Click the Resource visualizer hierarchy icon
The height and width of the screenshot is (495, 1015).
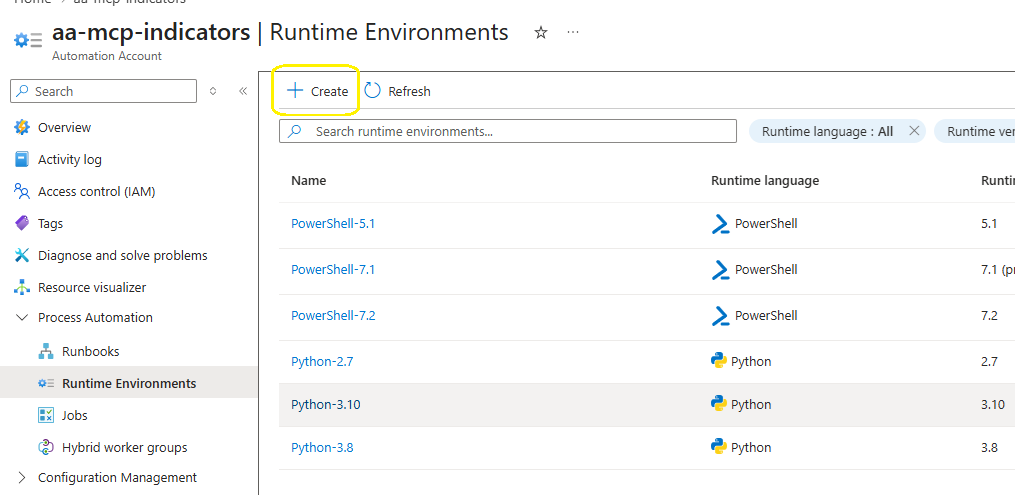(x=22, y=287)
